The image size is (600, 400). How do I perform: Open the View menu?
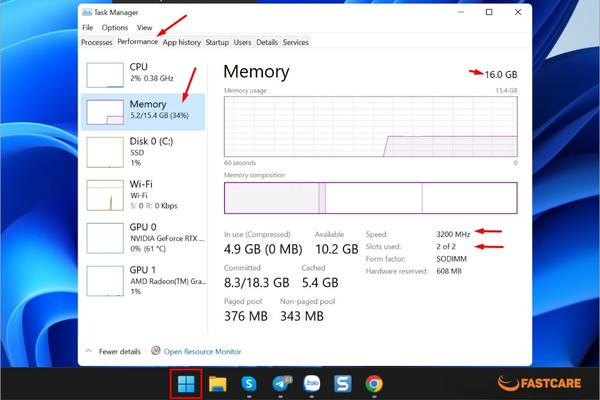pos(144,28)
